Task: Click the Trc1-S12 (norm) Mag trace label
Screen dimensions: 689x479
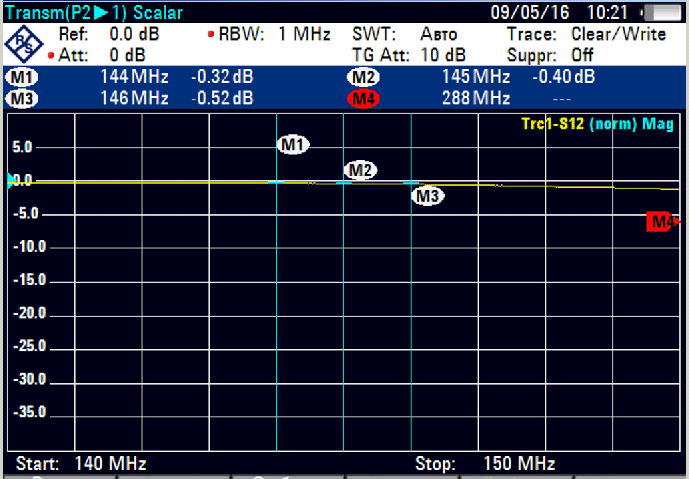Action: [597, 124]
